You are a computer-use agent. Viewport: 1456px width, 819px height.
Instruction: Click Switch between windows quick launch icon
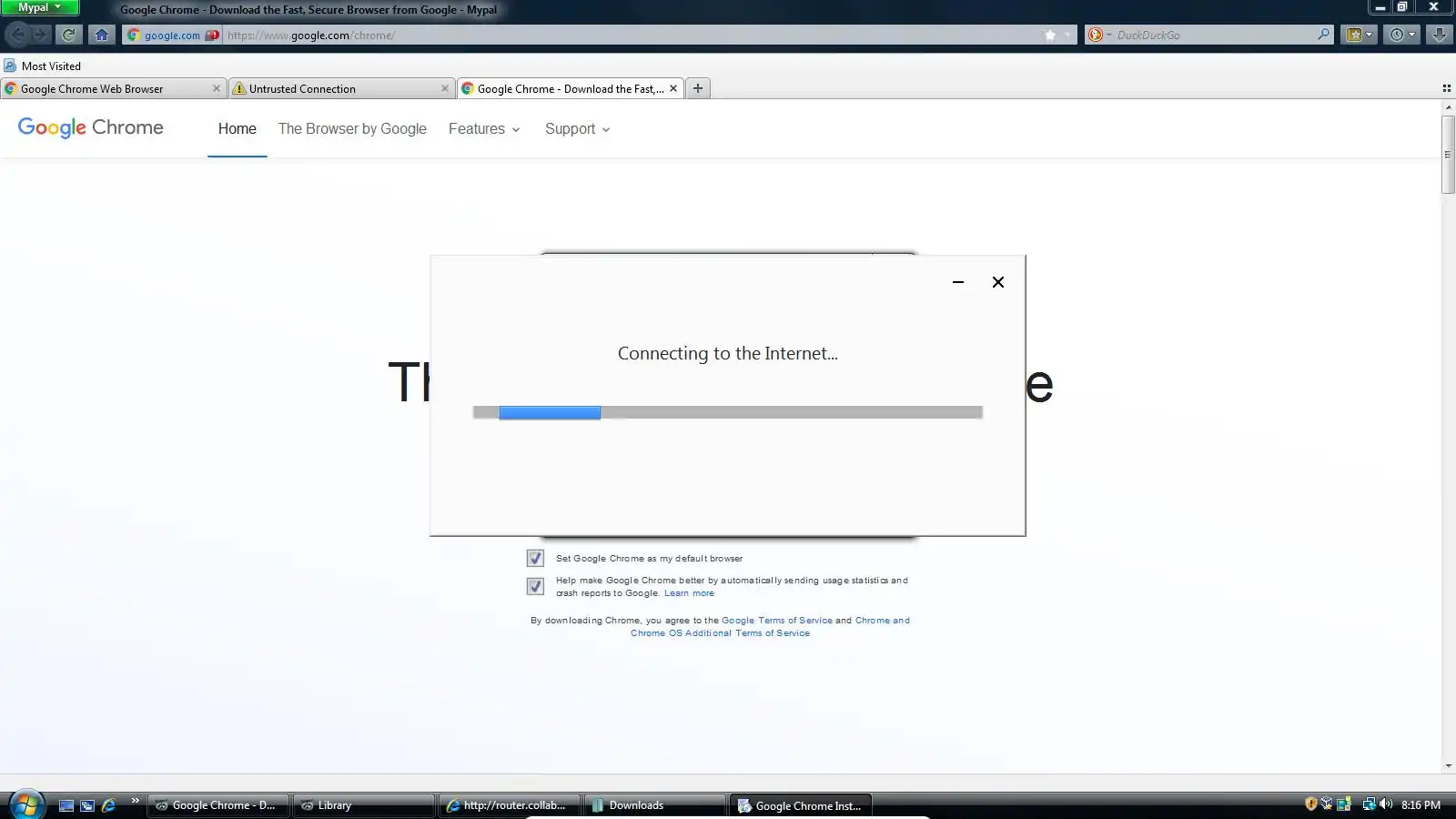[87, 805]
